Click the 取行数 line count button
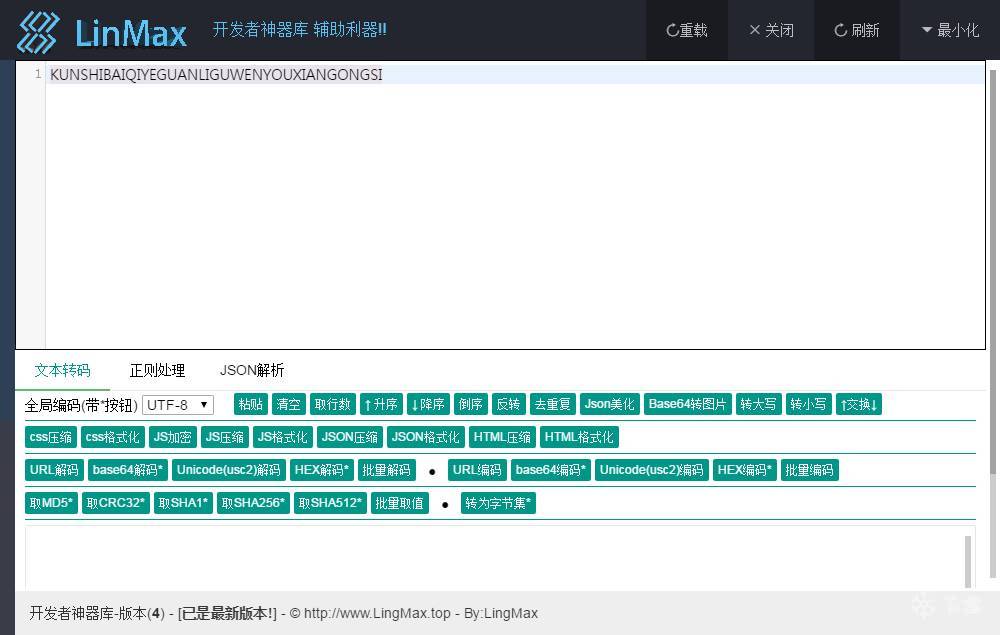This screenshot has height=635, width=1000. click(332, 404)
